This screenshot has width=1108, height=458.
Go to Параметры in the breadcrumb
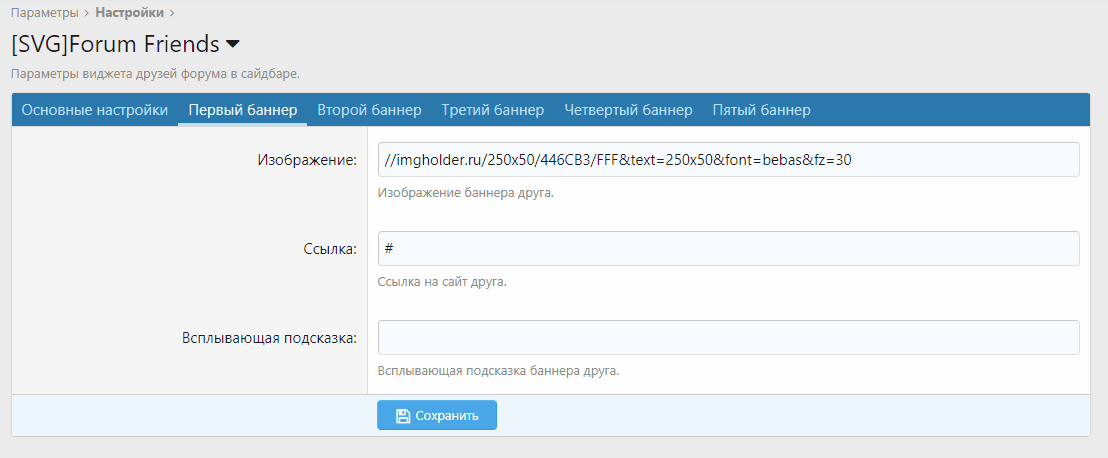[x=44, y=13]
